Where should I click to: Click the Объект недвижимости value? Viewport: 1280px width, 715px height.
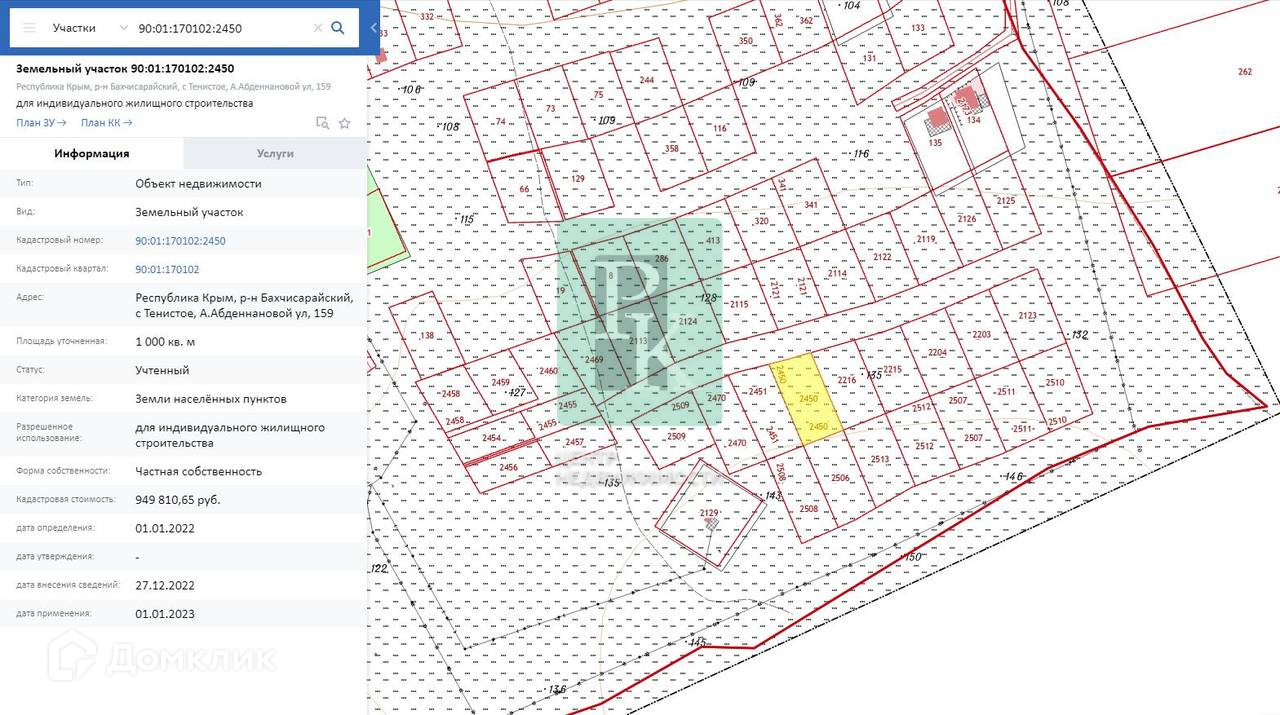(x=199, y=184)
